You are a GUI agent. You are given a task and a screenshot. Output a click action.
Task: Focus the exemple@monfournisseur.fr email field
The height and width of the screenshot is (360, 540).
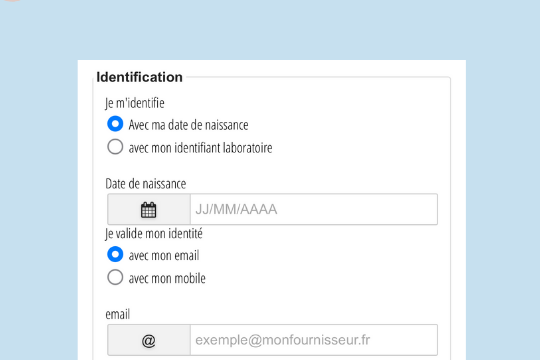314,340
